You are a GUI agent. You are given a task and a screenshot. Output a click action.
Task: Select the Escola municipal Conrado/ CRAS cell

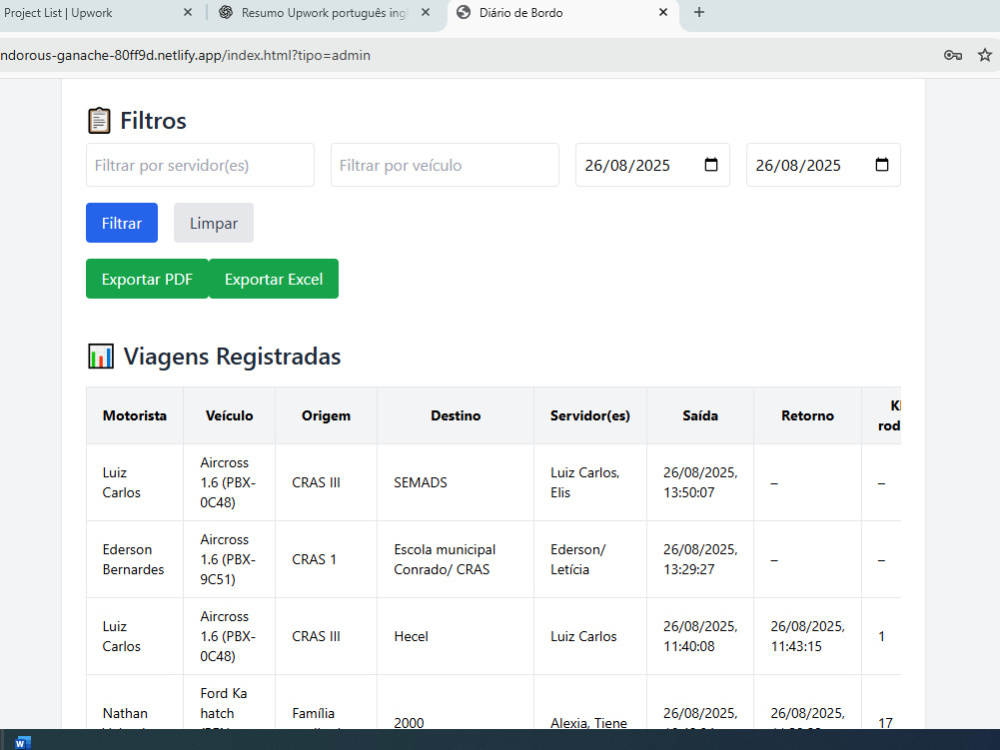click(x=455, y=559)
